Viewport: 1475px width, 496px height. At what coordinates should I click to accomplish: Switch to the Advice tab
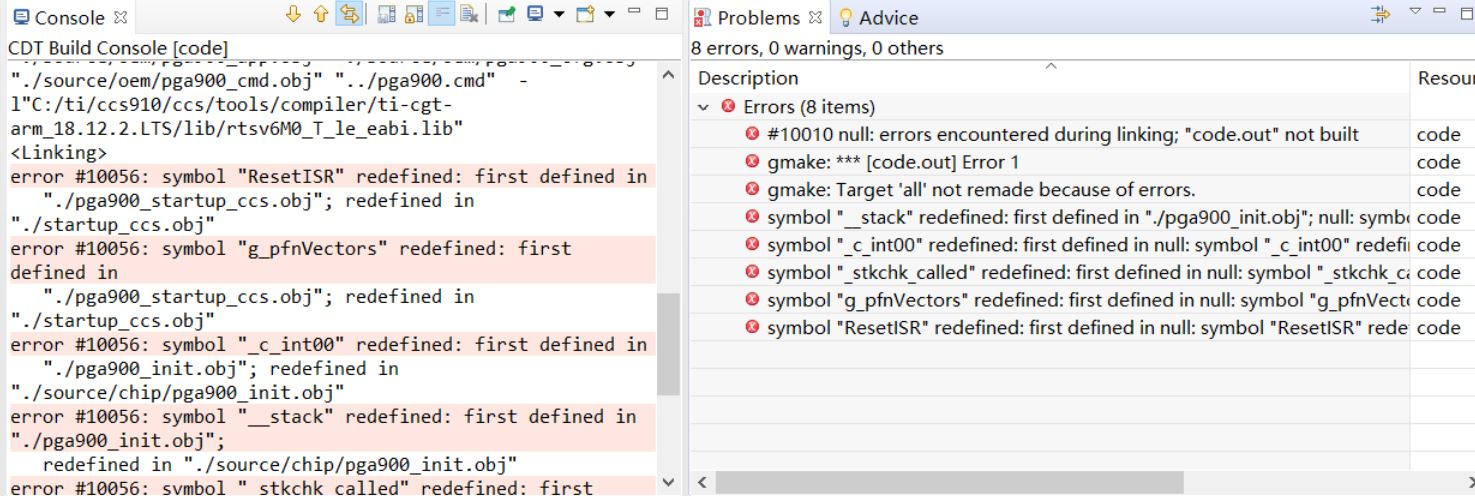click(879, 18)
